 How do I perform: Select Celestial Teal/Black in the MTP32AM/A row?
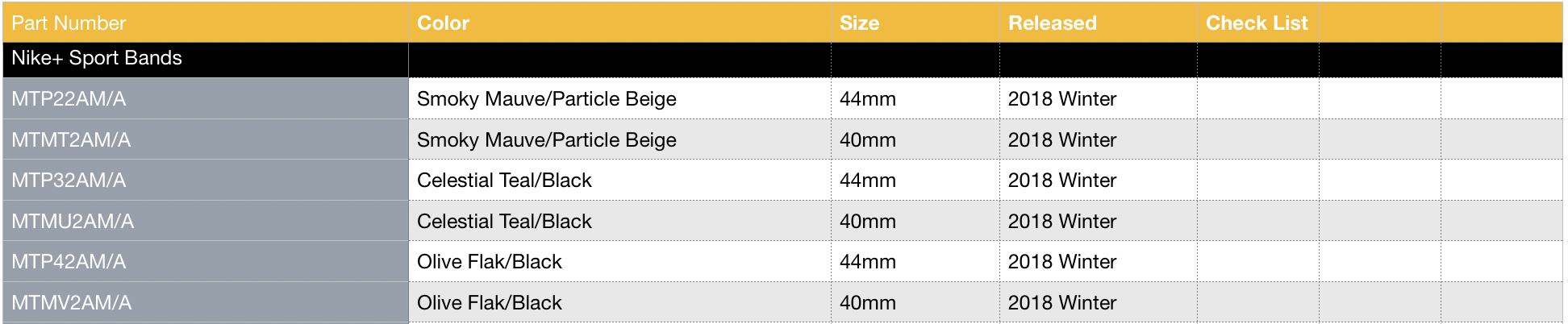tap(504, 181)
